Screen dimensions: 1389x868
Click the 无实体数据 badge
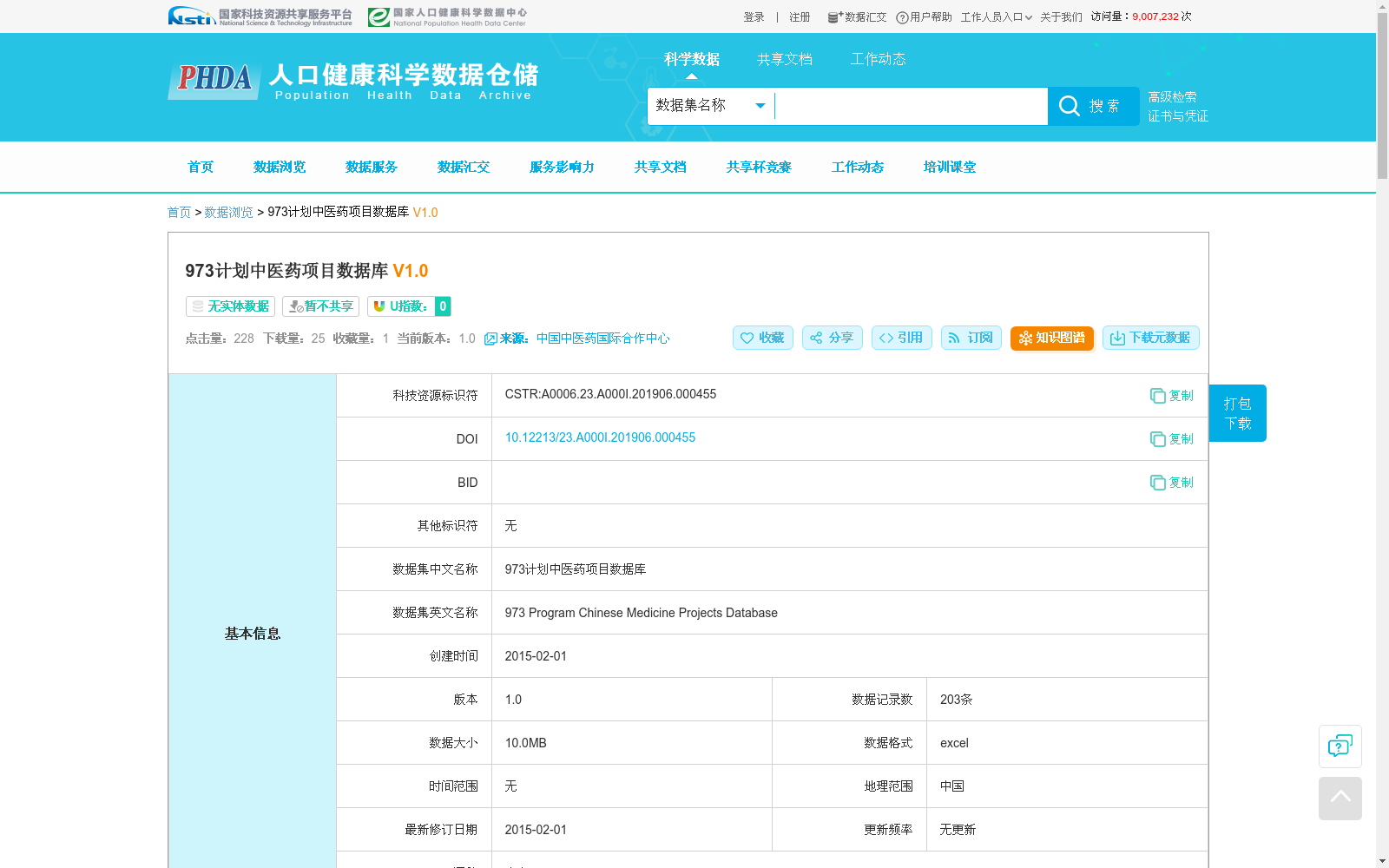click(230, 306)
